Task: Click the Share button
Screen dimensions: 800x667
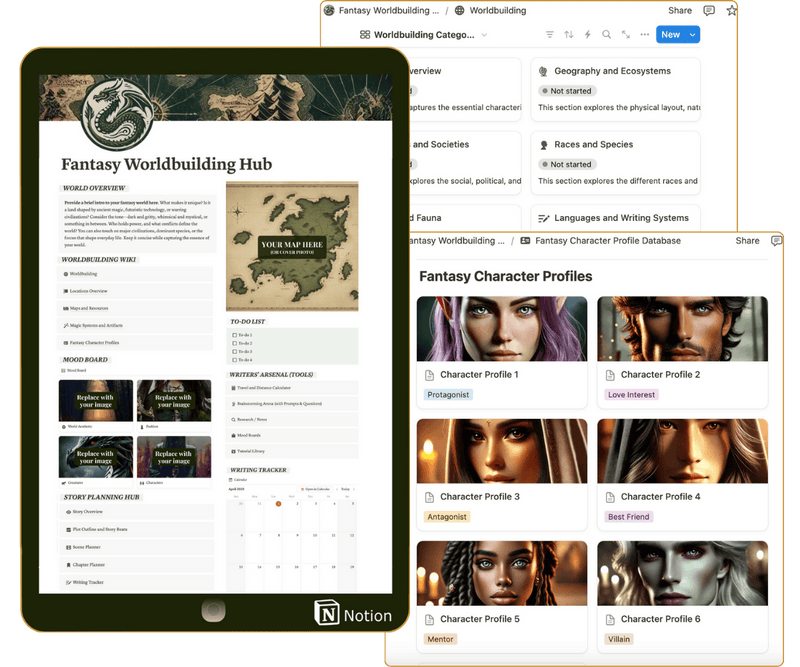Action: tap(680, 10)
